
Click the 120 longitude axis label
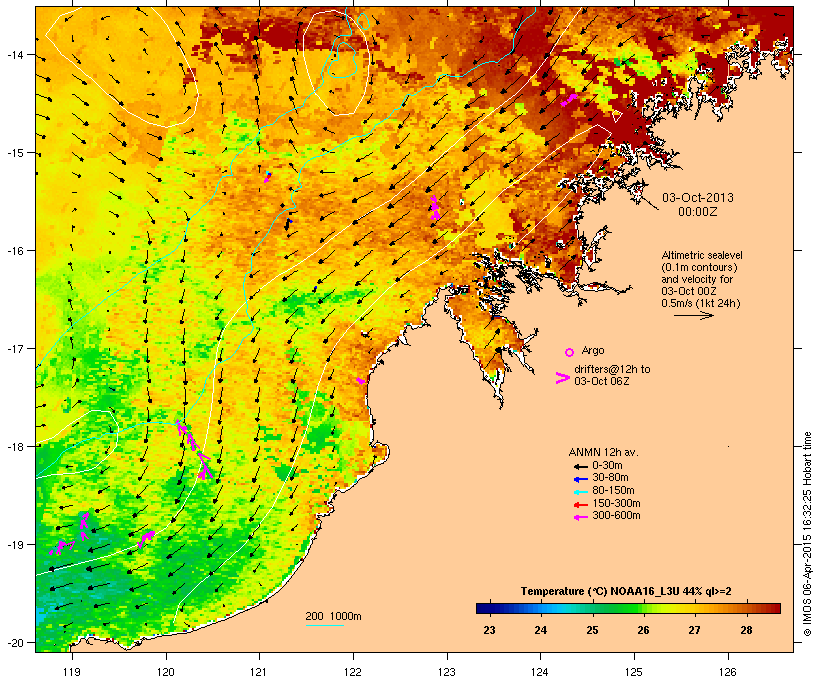click(166, 672)
